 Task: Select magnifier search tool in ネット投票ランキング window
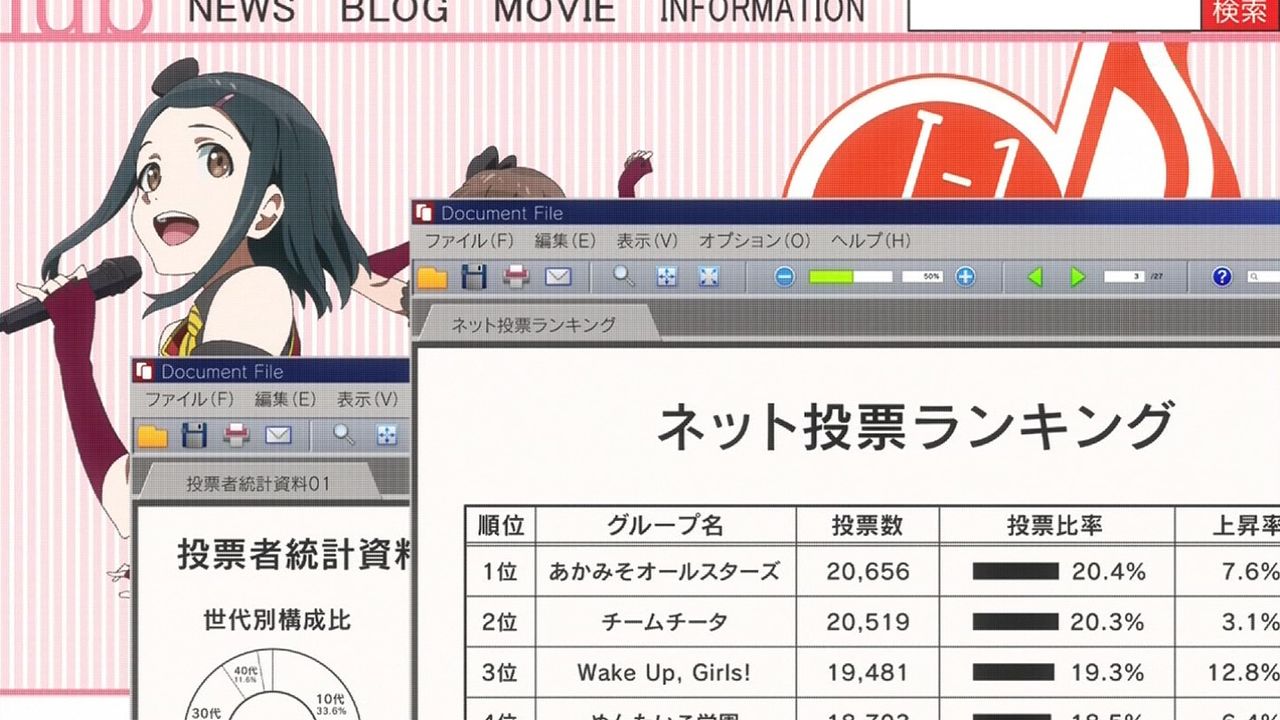point(624,277)
